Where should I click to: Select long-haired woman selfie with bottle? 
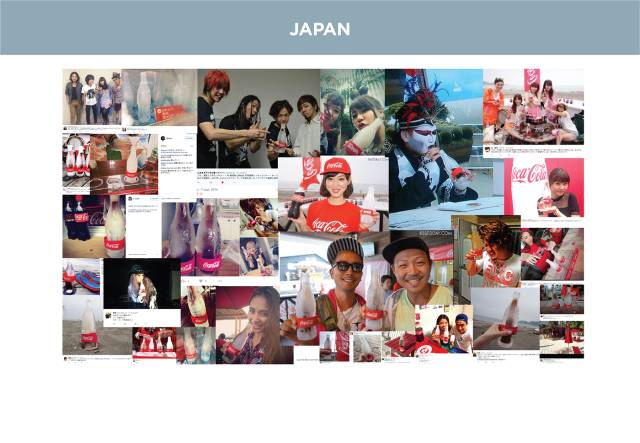click(254, 325)
